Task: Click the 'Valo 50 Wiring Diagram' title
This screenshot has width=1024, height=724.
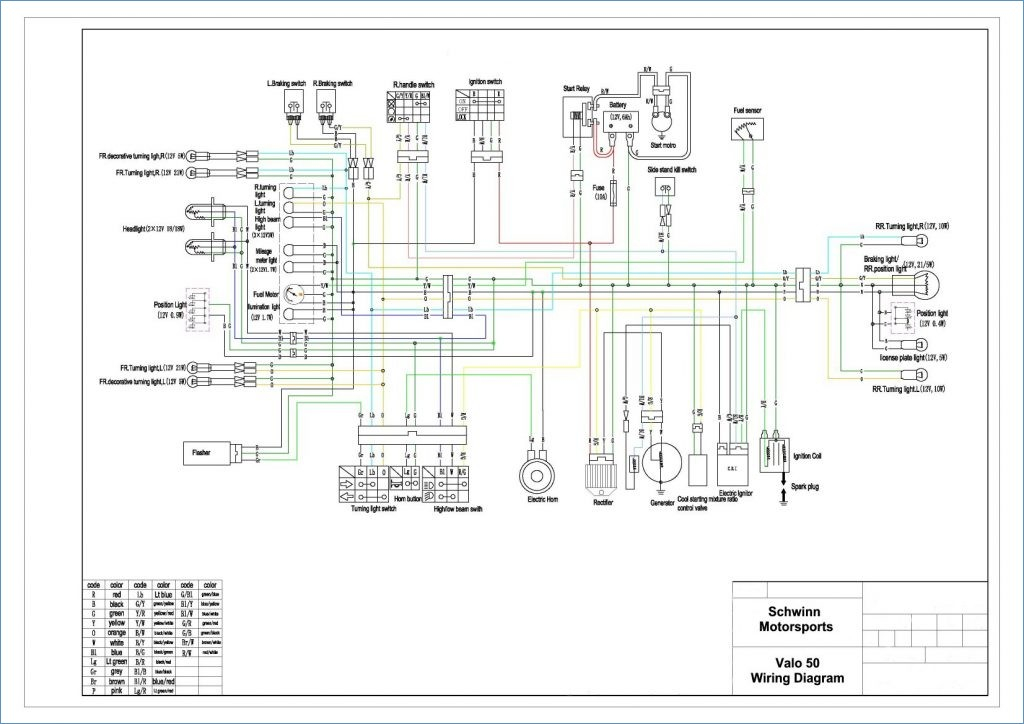Action: [797, 671]
